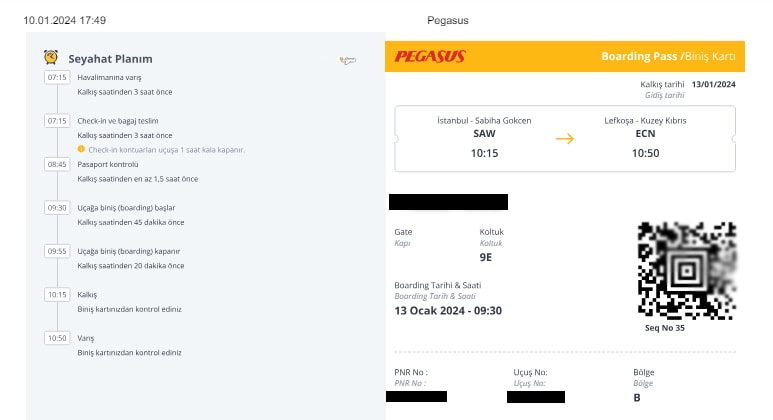Click the Seyahat Planım heading
773x420 pixels.
[111, 59]
